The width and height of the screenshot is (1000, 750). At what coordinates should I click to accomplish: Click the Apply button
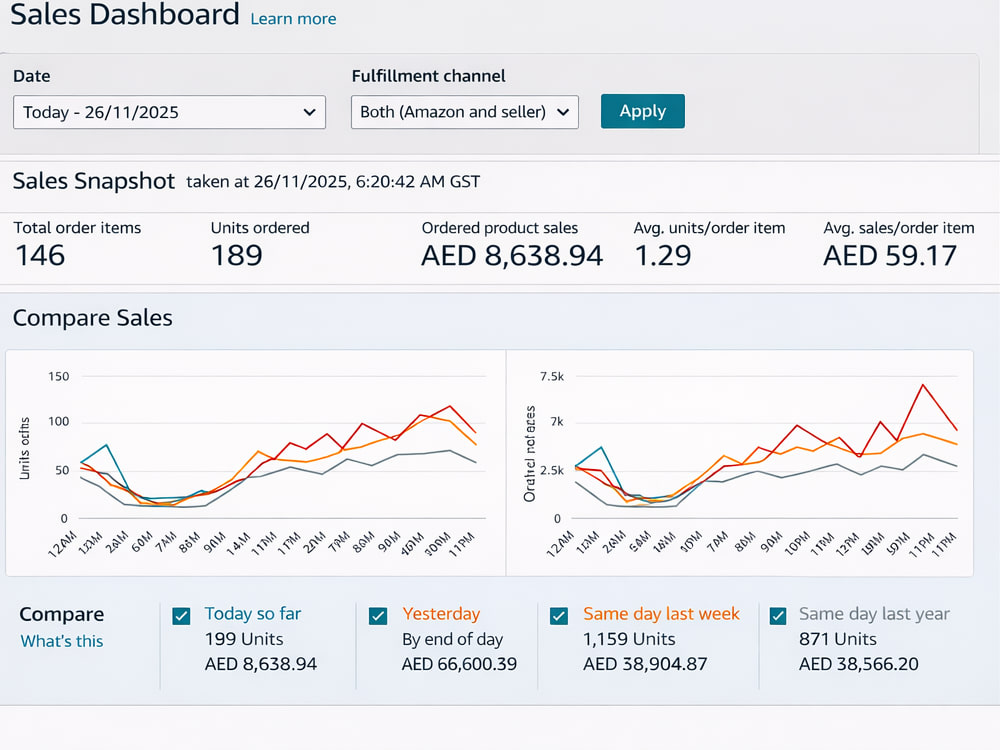pos(643,111)
